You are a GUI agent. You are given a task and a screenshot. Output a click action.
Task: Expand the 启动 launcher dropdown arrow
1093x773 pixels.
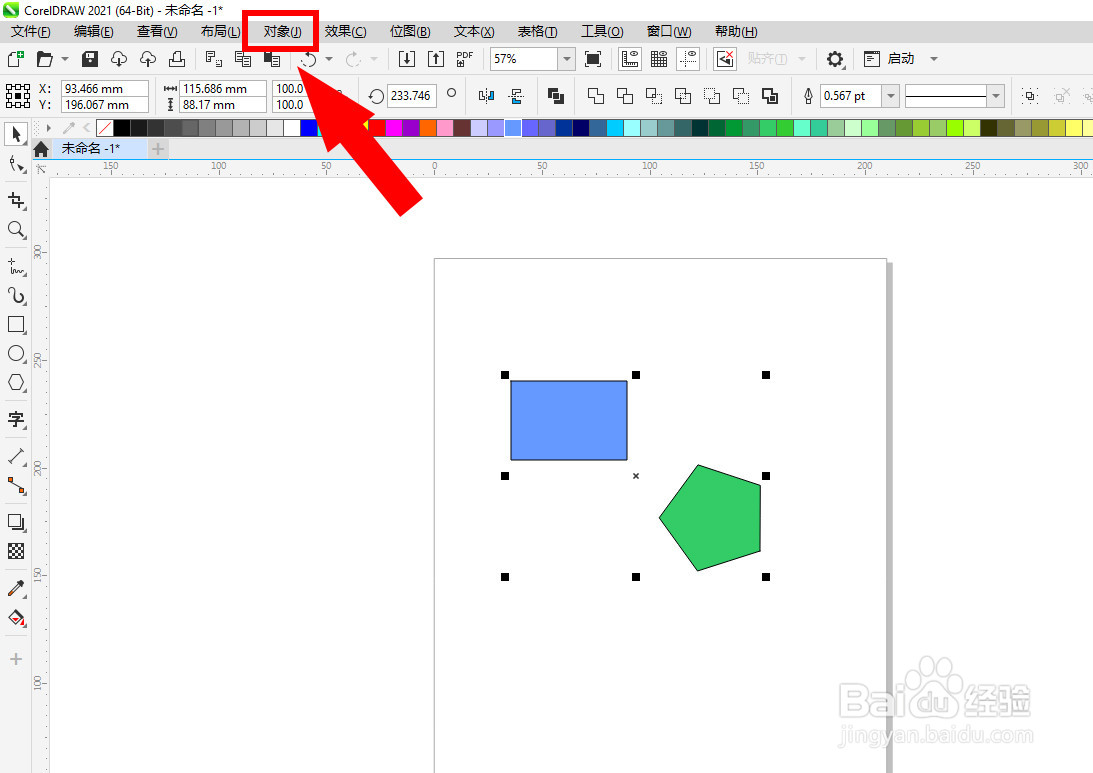pos(934,59)
